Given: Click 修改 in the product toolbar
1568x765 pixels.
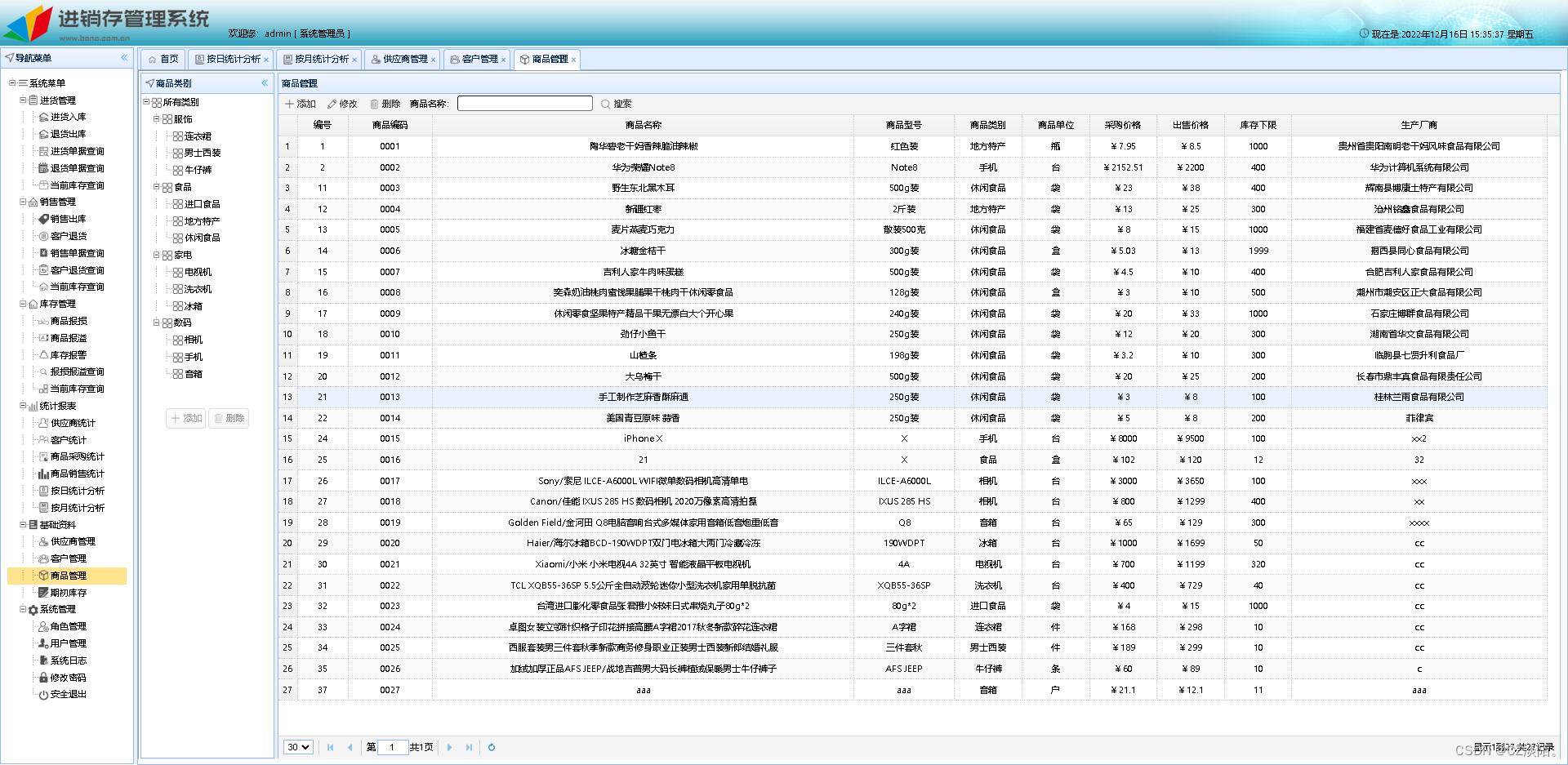Looking at the screenshot, I should coord(342,104).
